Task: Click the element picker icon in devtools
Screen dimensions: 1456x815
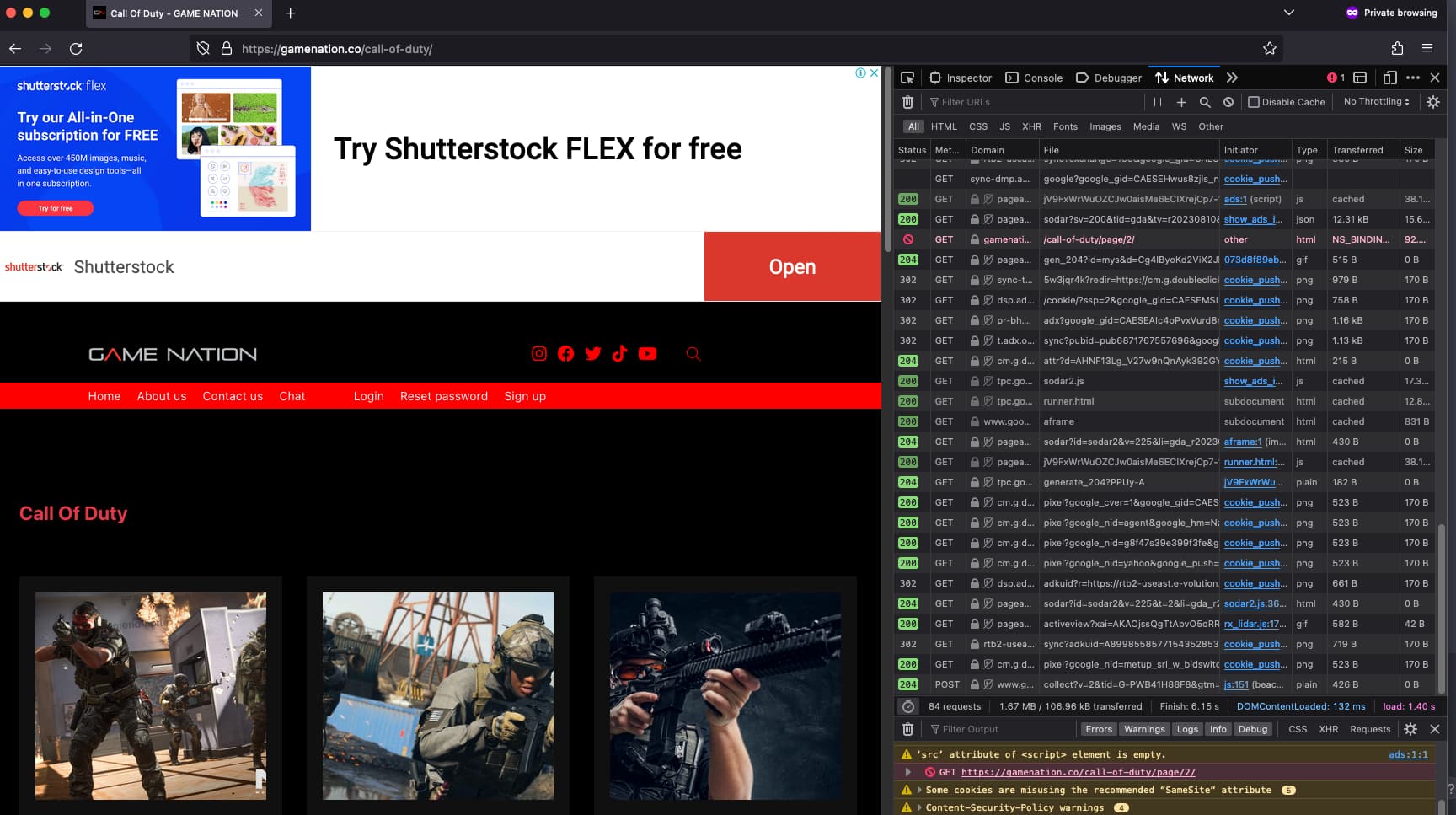Action: point(907,78)
